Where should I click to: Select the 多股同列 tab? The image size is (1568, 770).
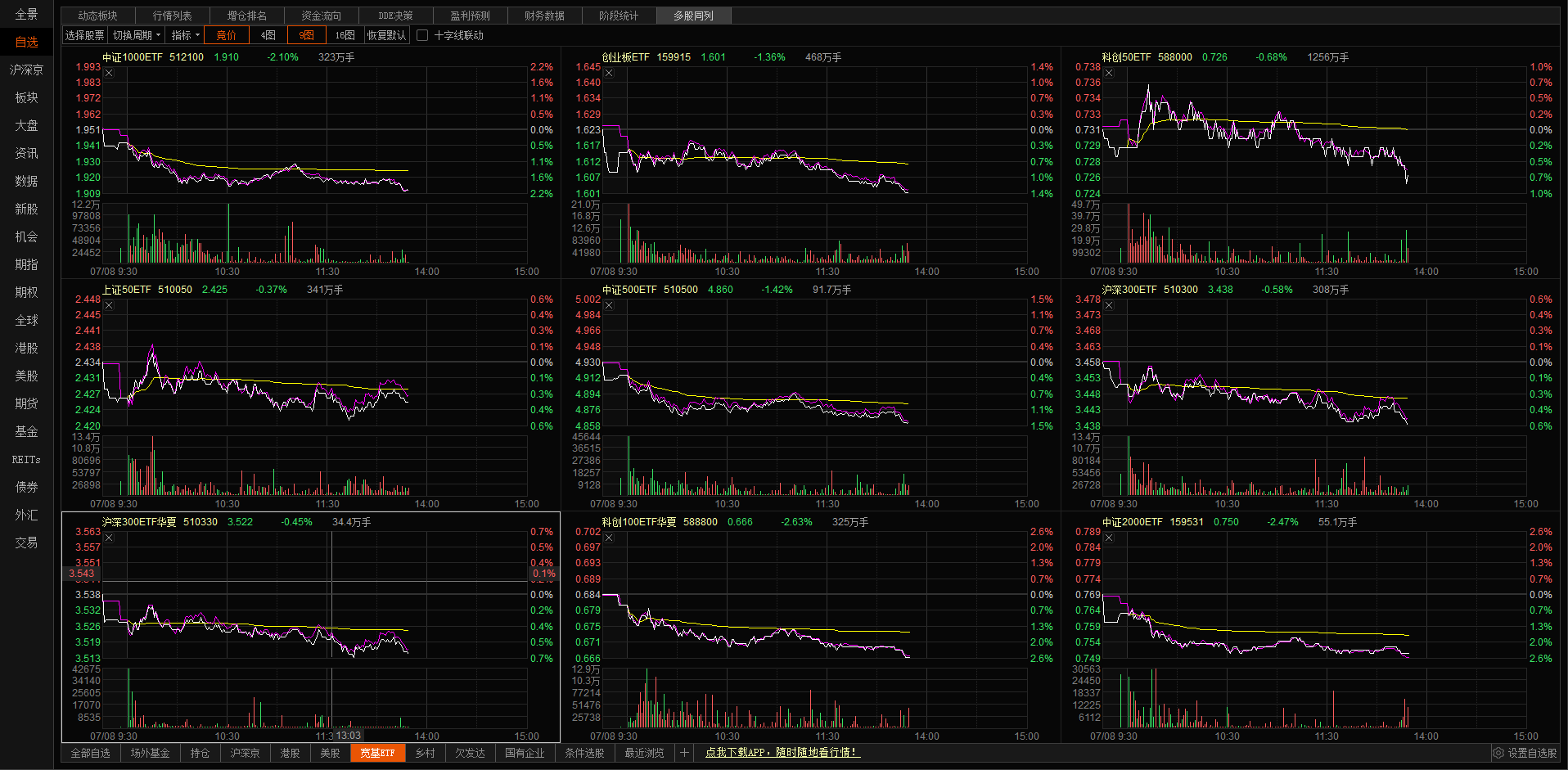pos(694,16)
